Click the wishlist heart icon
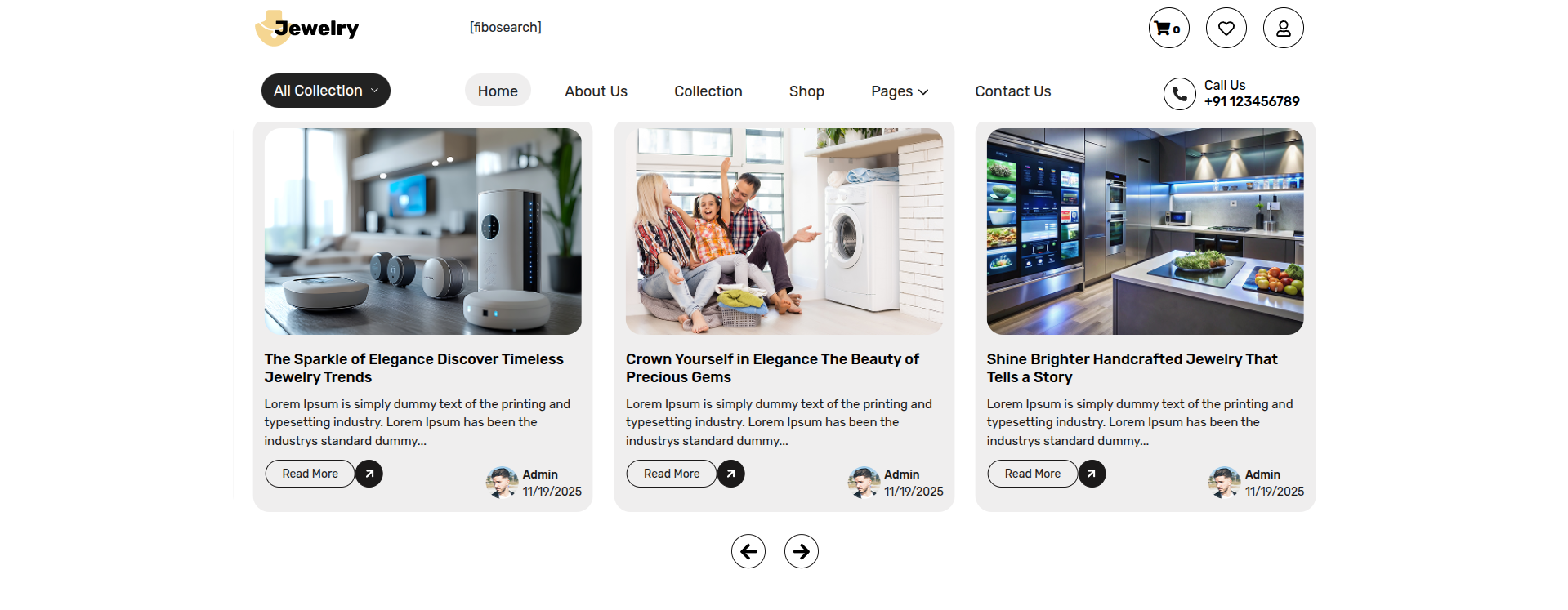This screenshot has width=1568, height=610. coord(1226,29)
